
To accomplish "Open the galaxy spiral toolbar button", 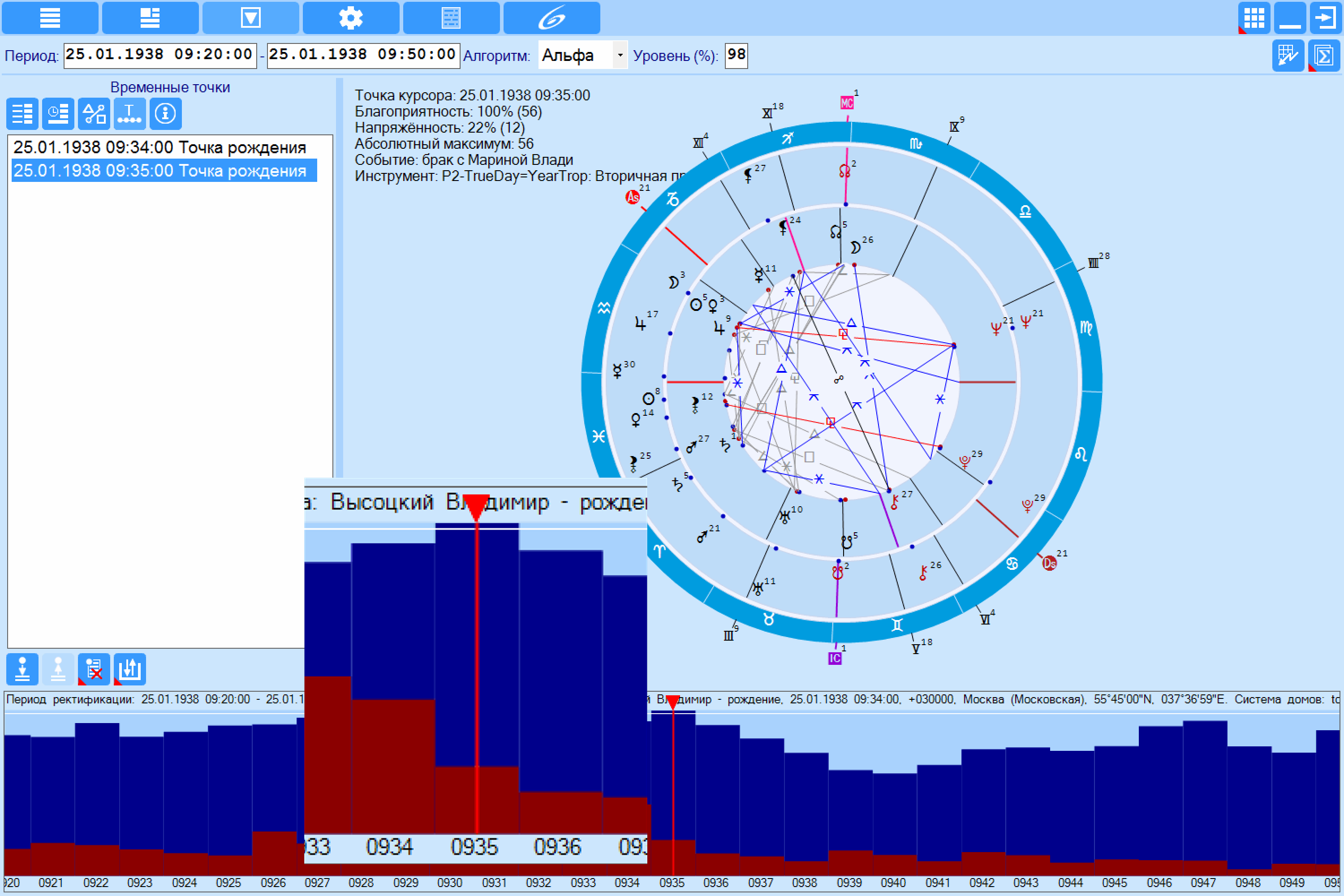I will click(551, 18).
